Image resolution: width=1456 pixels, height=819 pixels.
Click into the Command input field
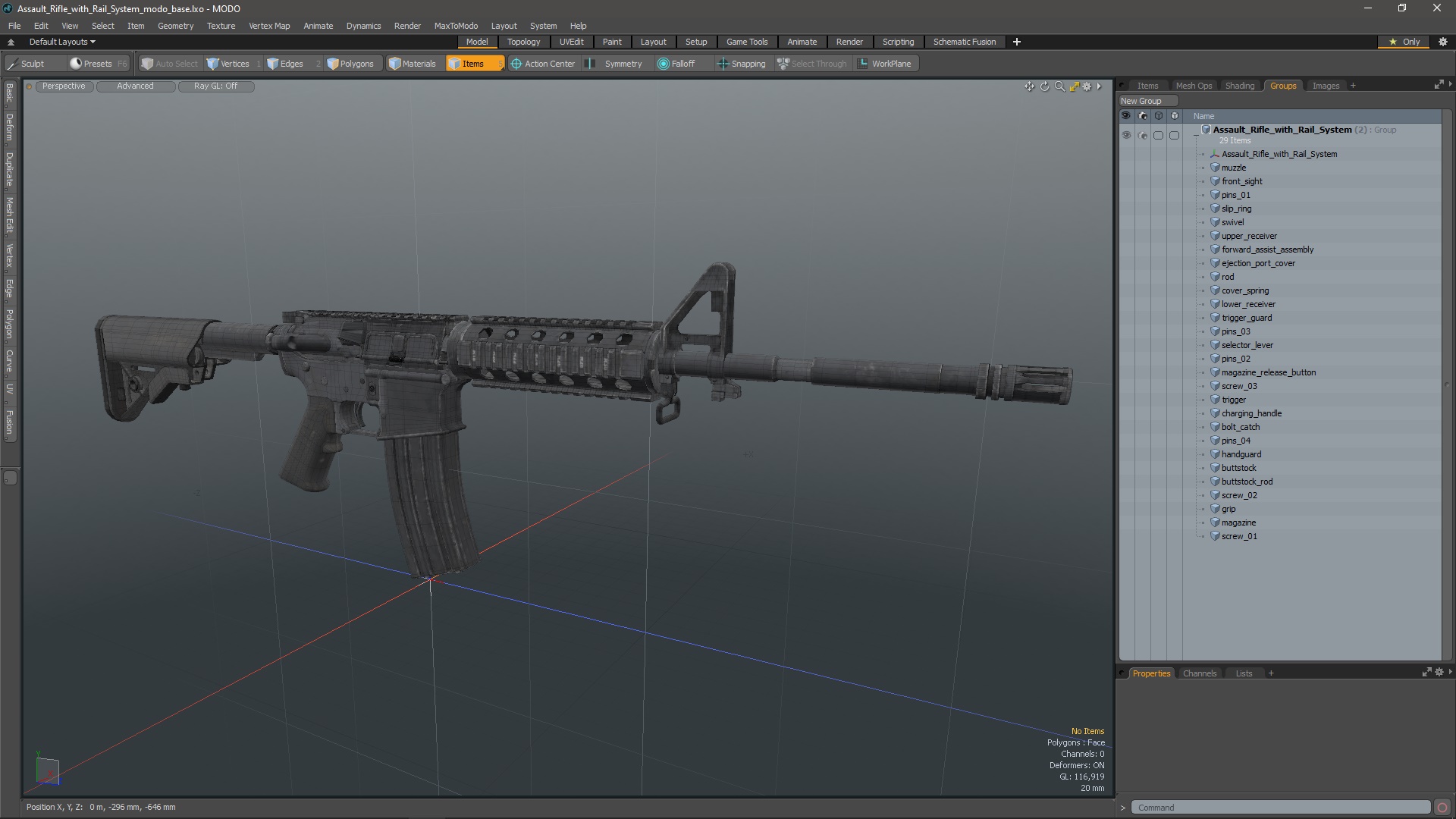(x=1280, y=808)
